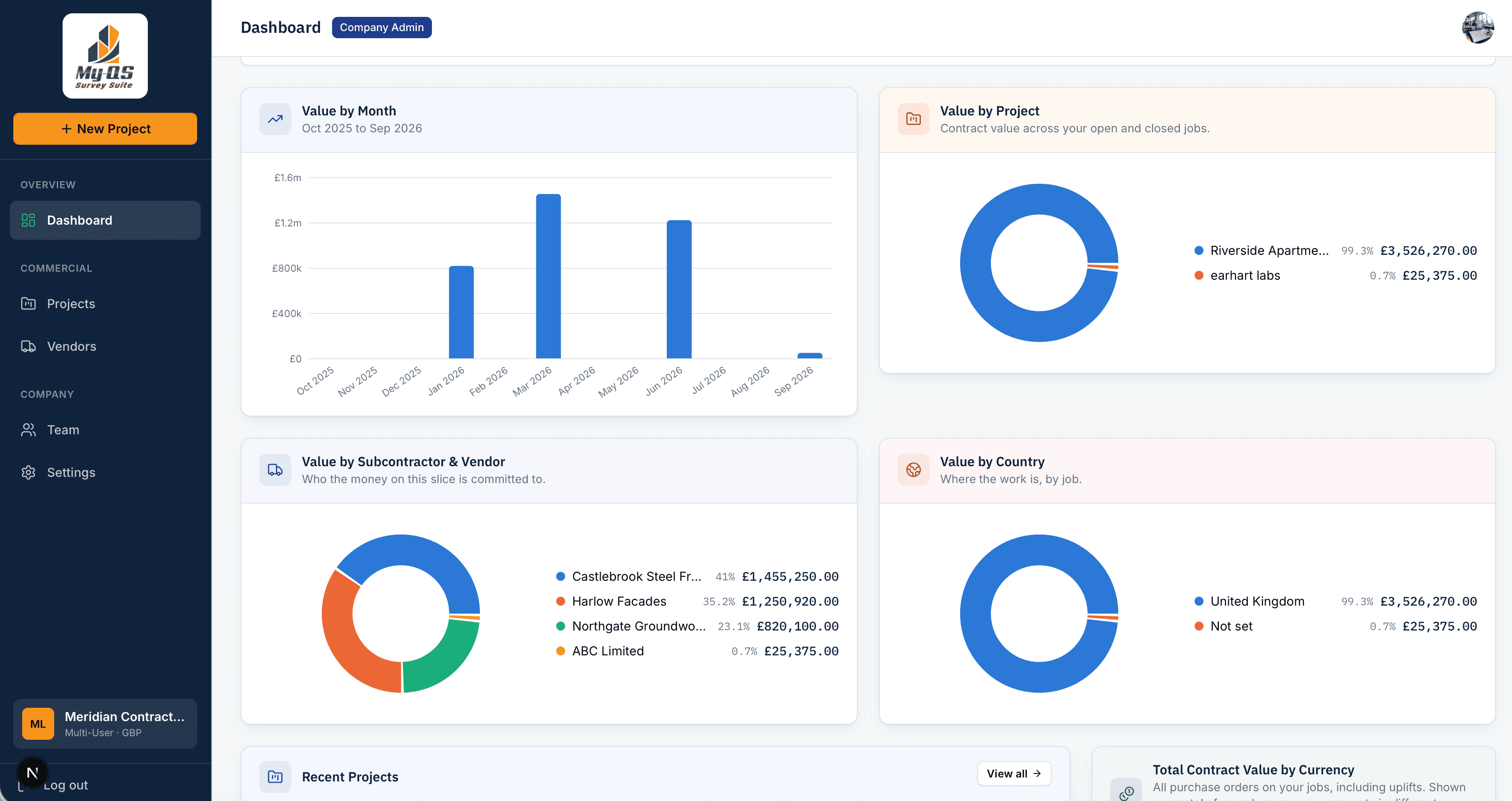Click the Sep 2026 bar in chart
The image size is (1512, 801).
(x=810, y=356)
